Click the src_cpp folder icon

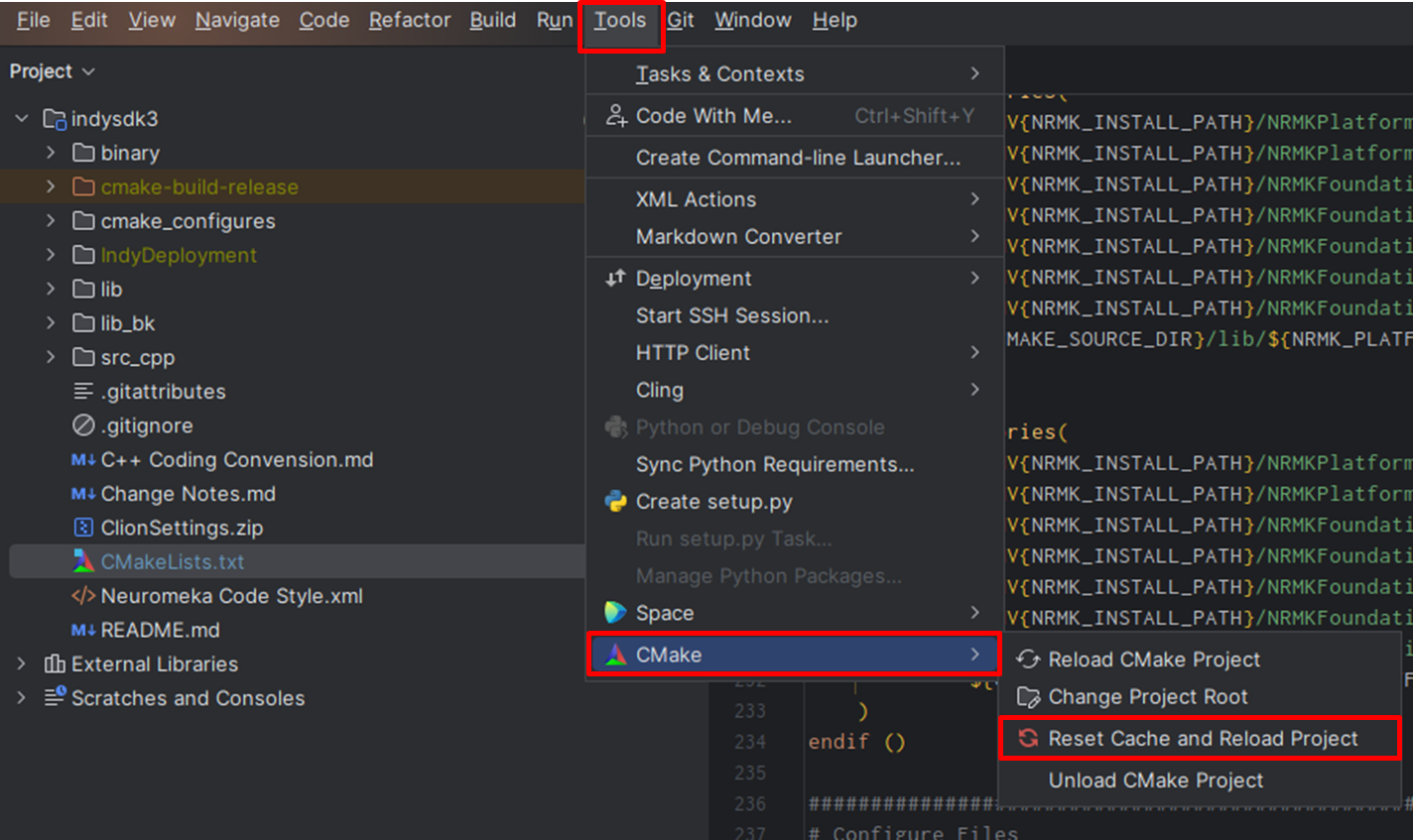pyautogui.click(x=83, y=357)
